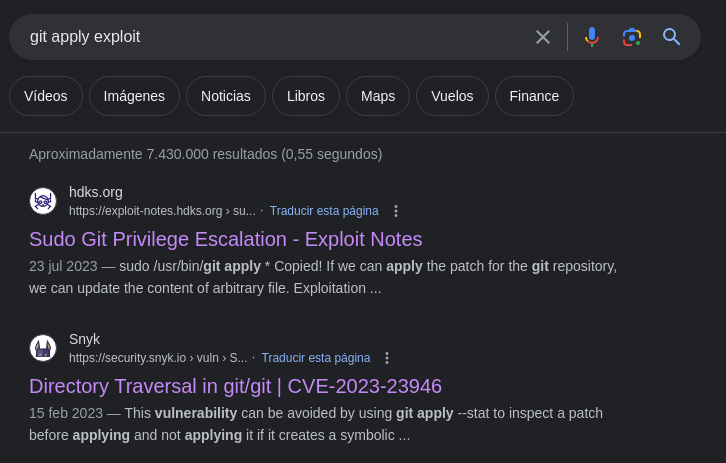Switch to the Imágenes tab
The height and width of the screenshot is (463, 726).
click(x=134, y=96)
